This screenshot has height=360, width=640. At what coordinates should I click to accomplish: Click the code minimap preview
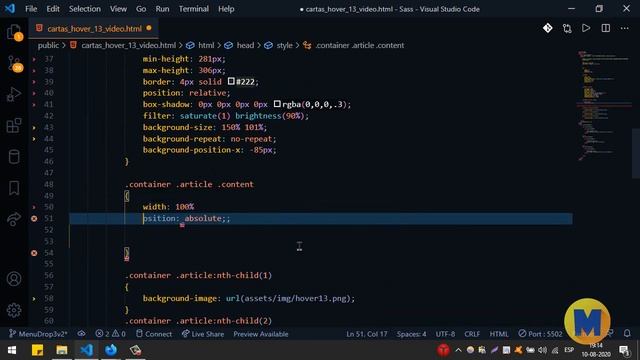coord(604,106)
